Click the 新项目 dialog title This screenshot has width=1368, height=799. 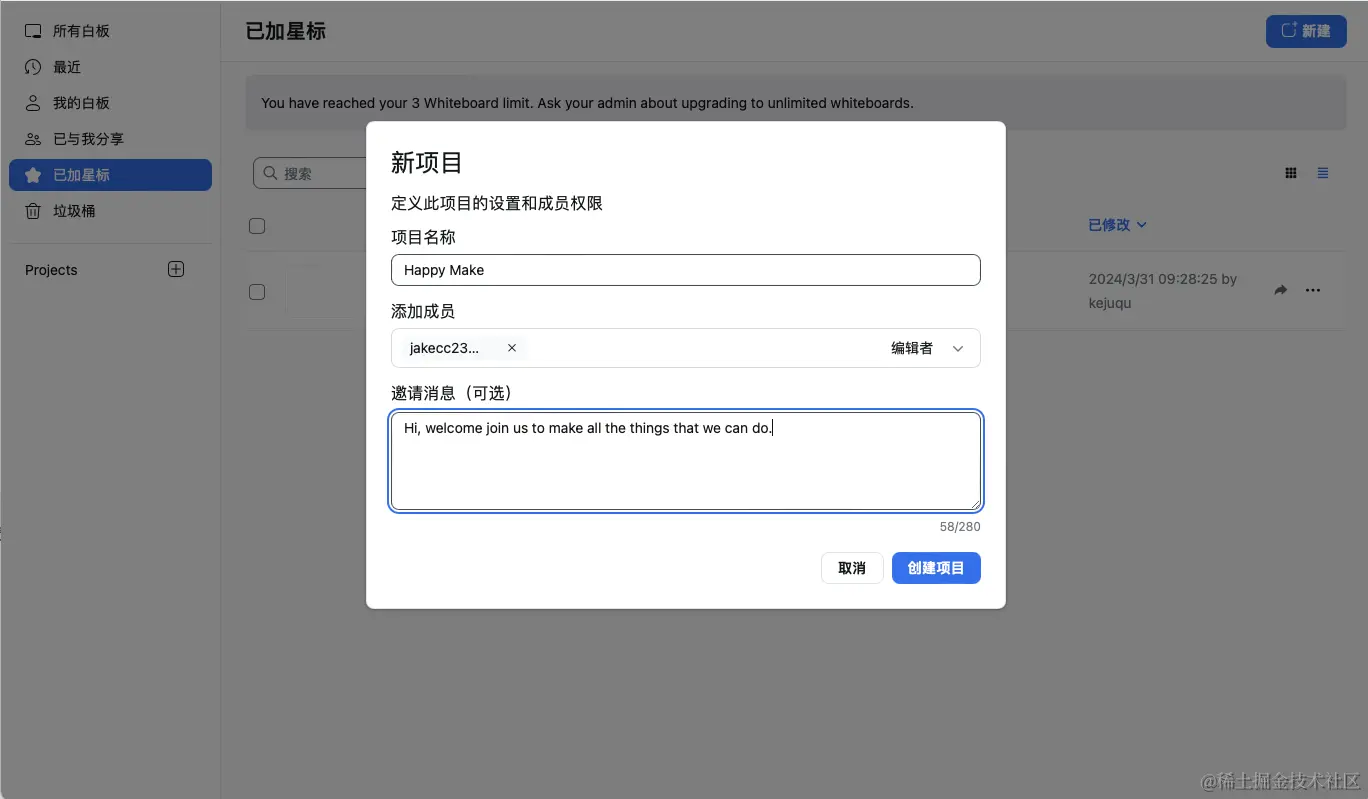click(427, 163)
